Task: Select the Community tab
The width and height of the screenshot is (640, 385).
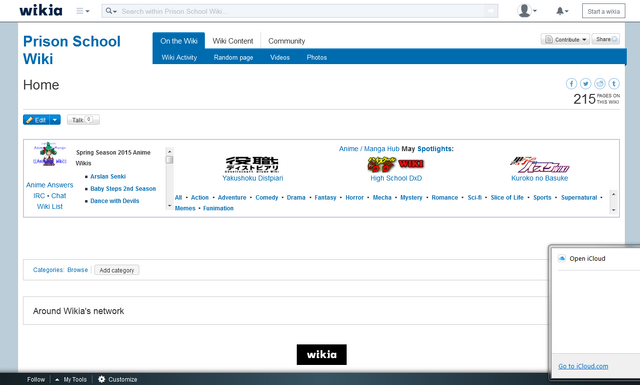Action: click(x=287, y=41)
